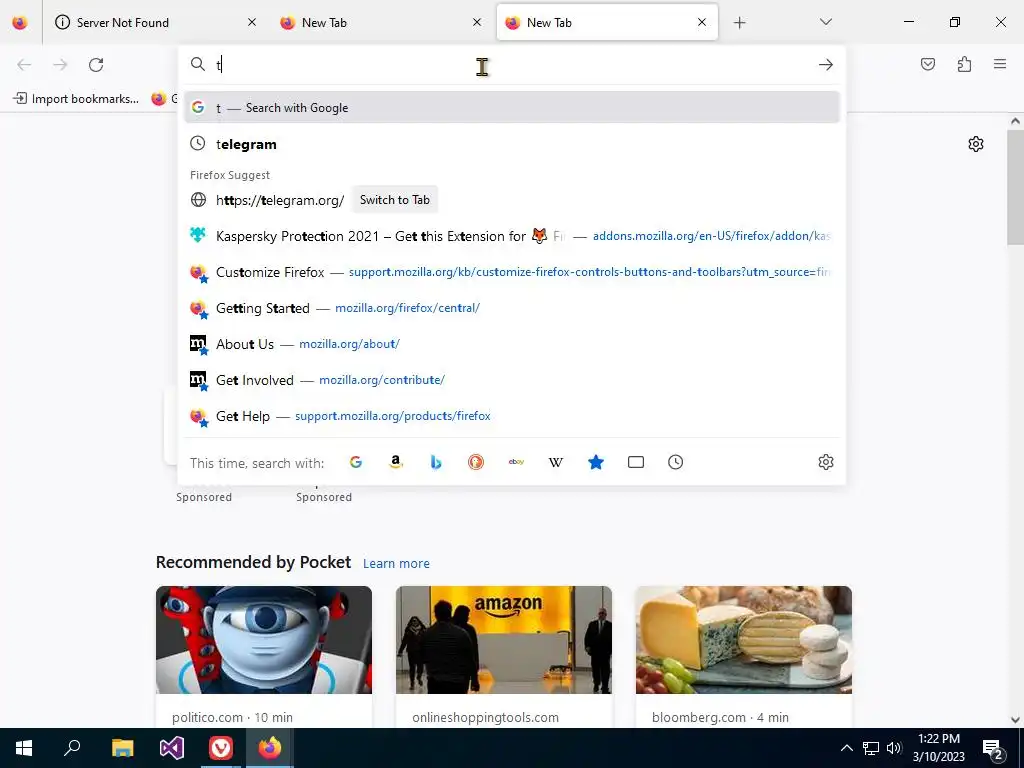This screenshot has height=768, width=1024.
Task: Search bookmarks using the star icon
Action: coord(596,462)
